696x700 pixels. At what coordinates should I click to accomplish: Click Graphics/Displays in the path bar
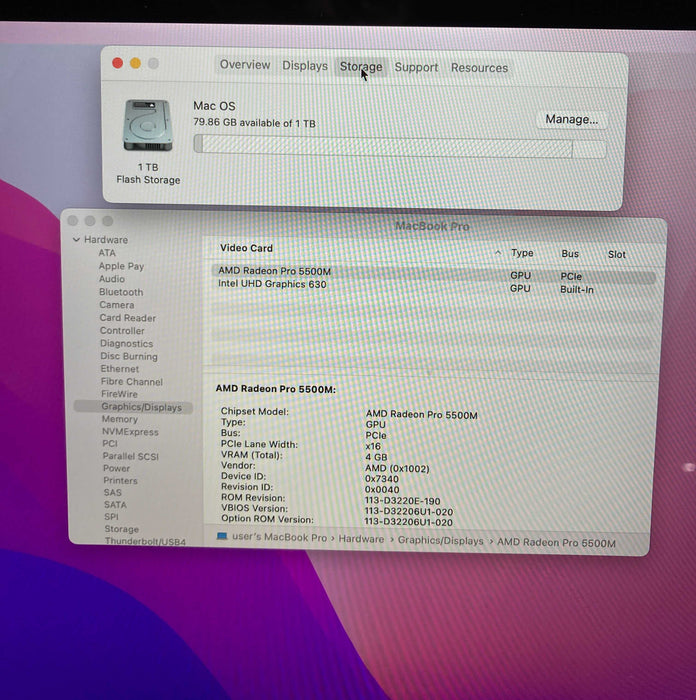coord(440,541)
